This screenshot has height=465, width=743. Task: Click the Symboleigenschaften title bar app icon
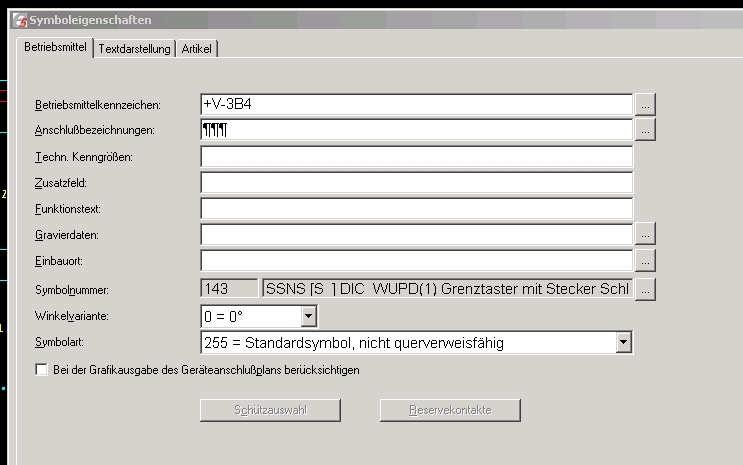(20, 20)
